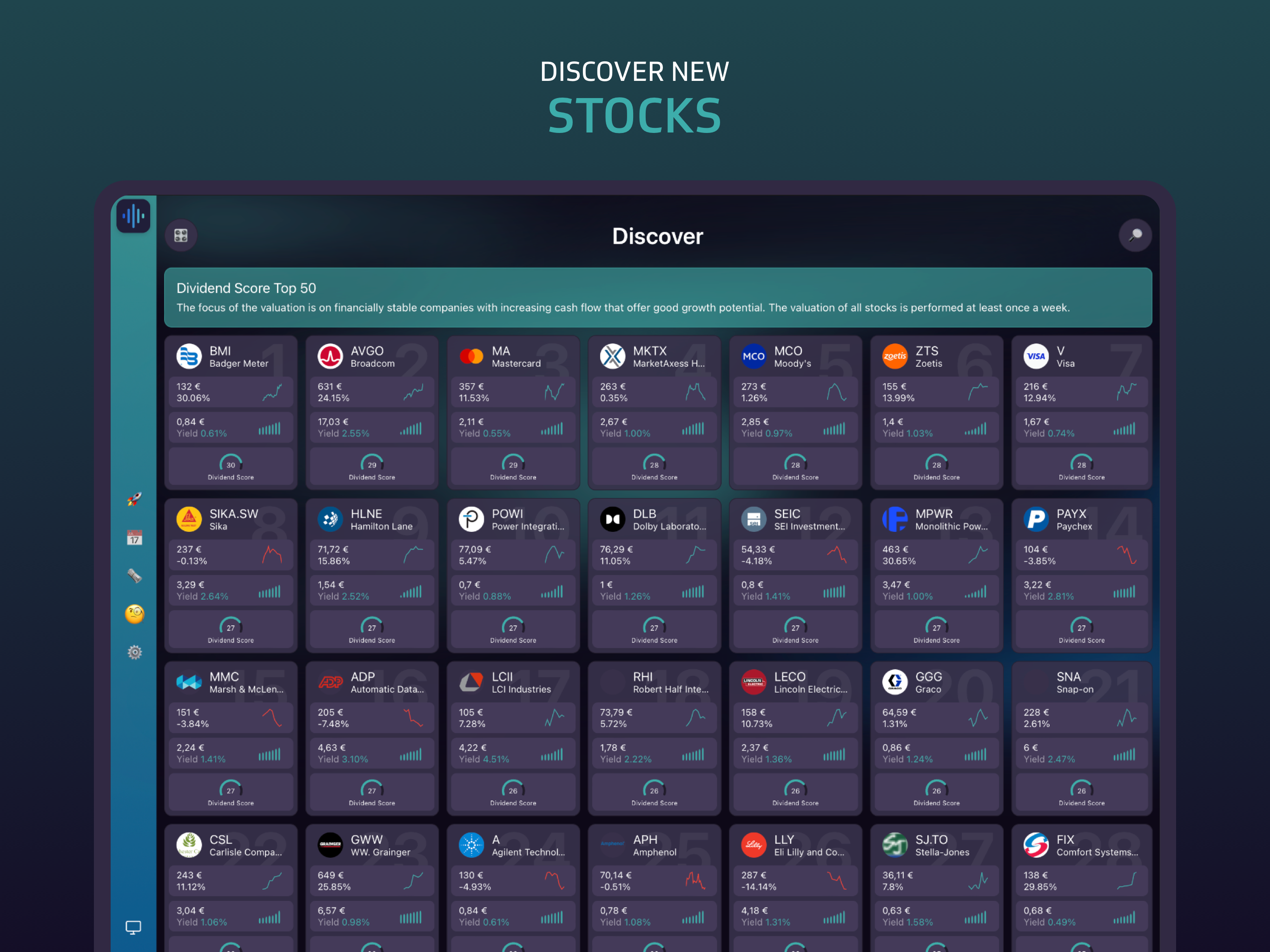1270x952 pixels.
Task: Click the monitor display icon
Action: click(x=133, y=927)
